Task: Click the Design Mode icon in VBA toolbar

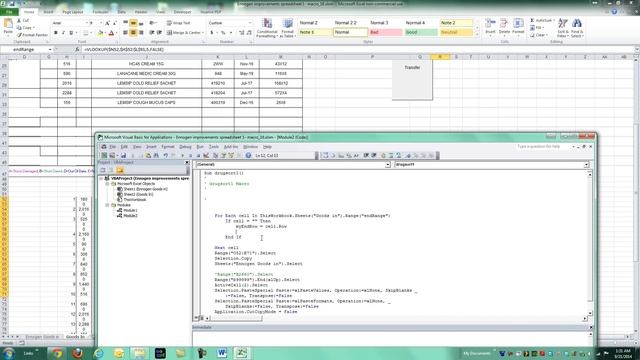Action: [206, 156]
